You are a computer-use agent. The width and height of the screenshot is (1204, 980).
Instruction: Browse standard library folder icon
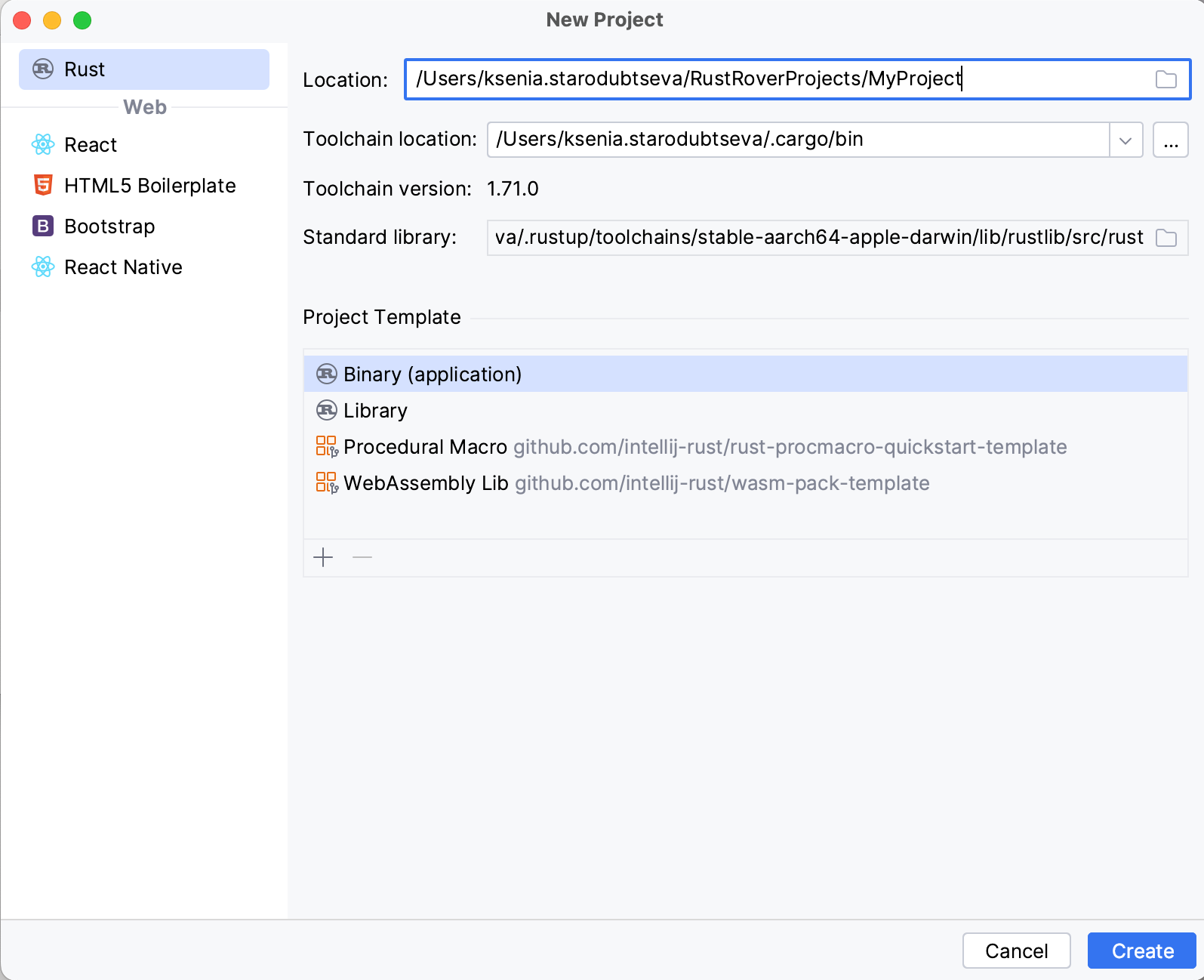click(1166, 238)
